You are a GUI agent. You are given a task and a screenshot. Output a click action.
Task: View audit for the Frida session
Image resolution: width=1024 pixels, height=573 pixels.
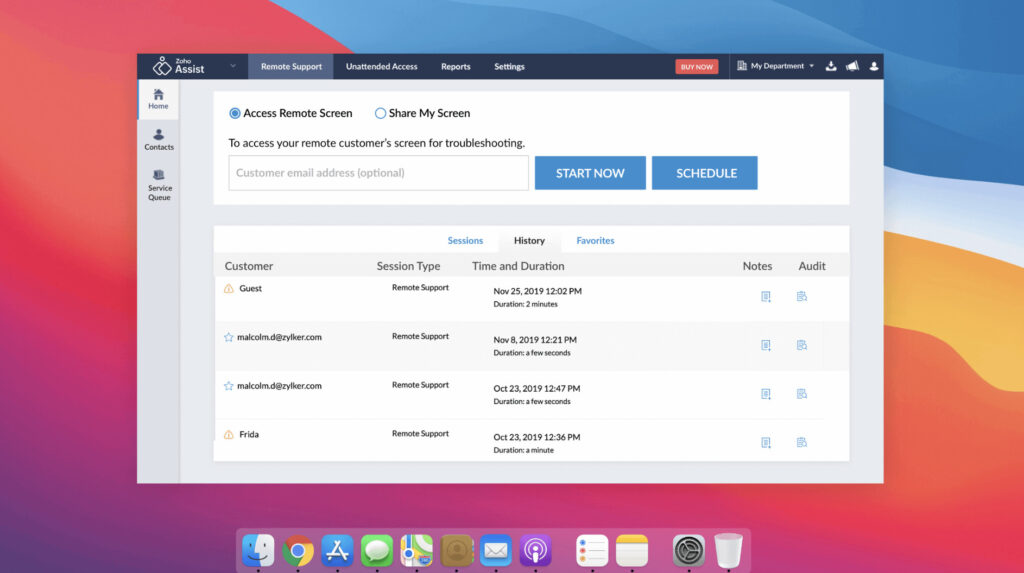tap(801, 442)
